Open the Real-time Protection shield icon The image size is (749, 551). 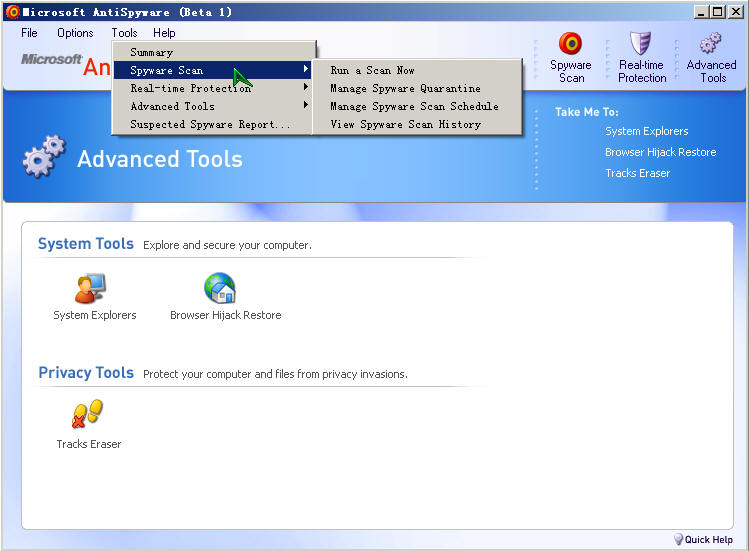[640, 43]
